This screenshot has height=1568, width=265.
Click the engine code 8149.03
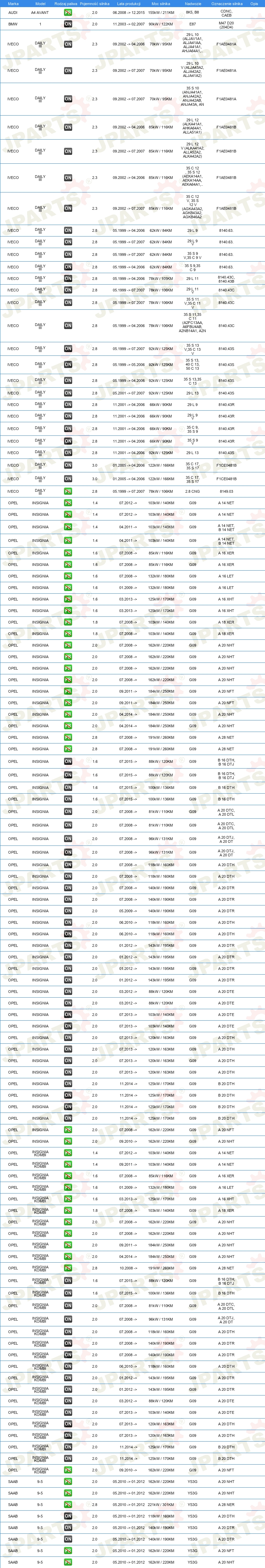[x=227, y=491]
